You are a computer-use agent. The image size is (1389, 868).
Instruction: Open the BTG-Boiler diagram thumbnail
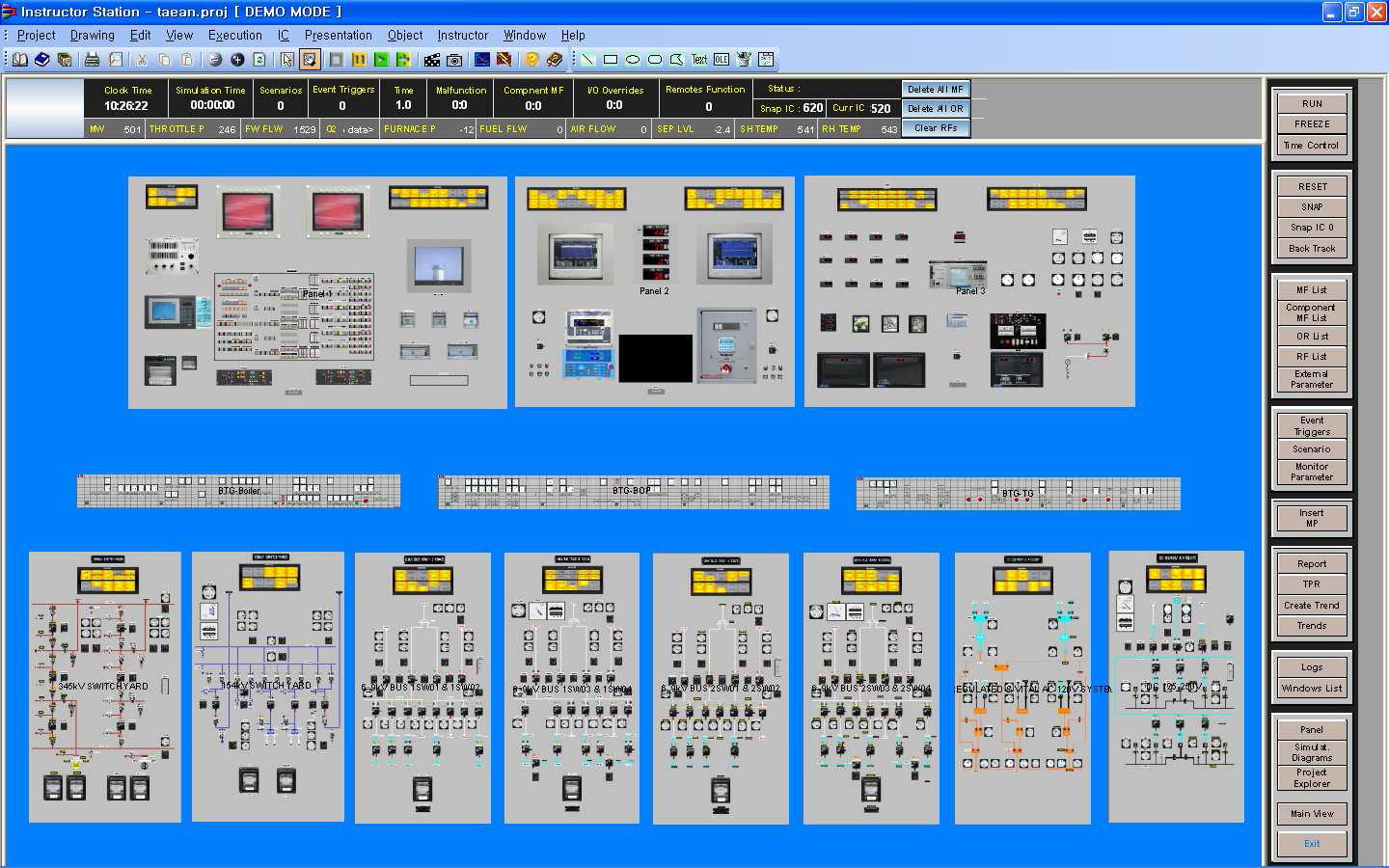(238, 491)
